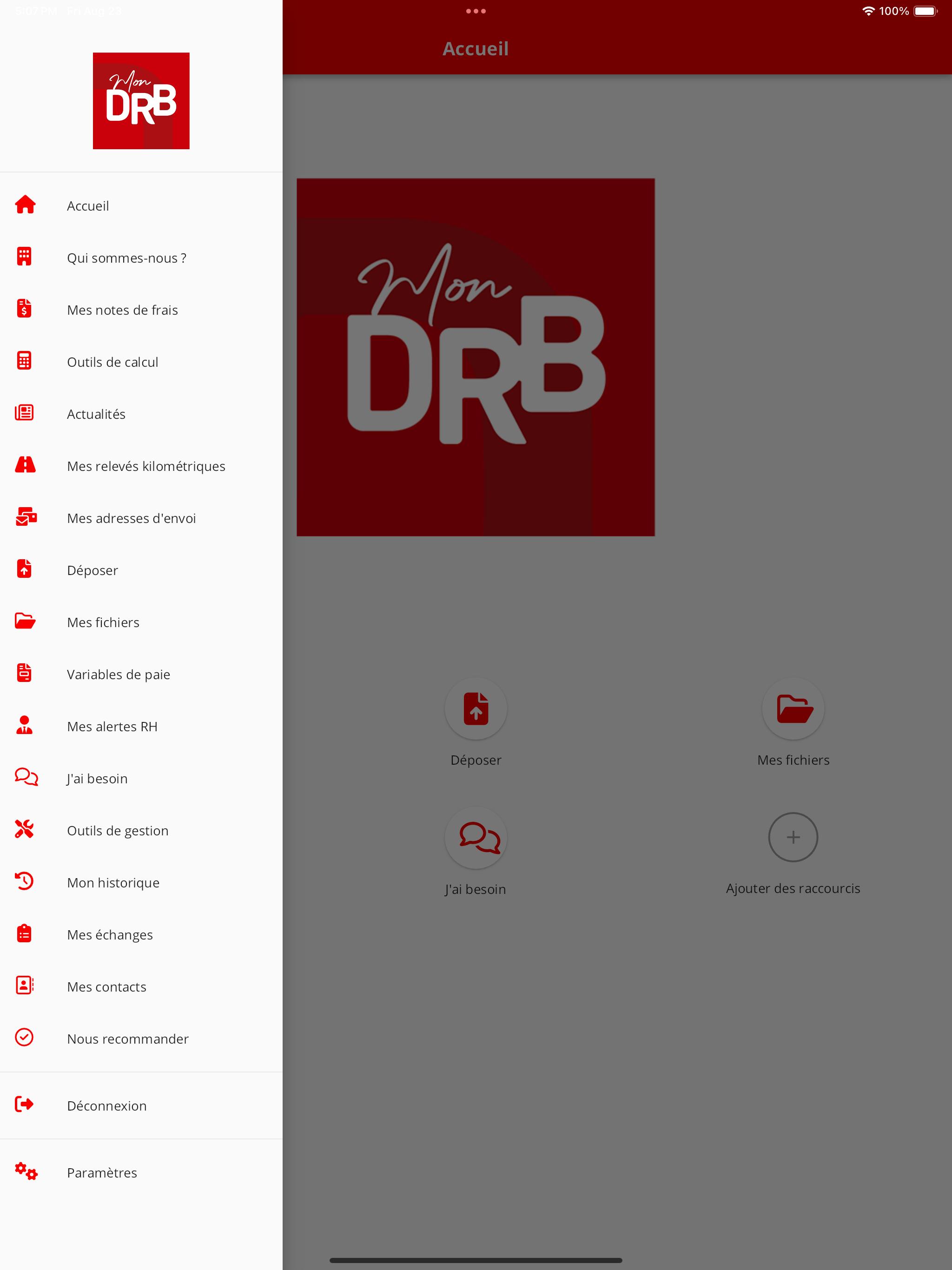Viewport: 952px width, 1270px height.
Task: Tap the battery indicator in status bar
Action: point(925,11)
